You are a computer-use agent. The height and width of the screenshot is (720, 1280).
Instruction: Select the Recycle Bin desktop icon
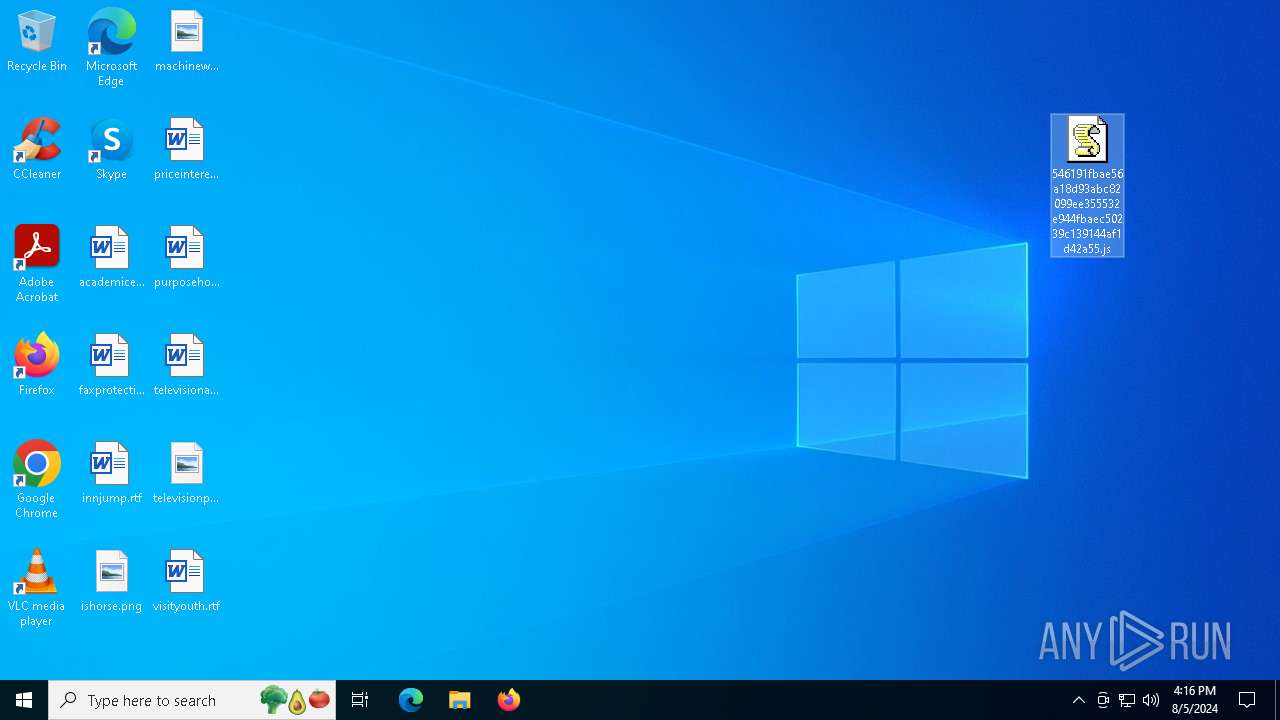(37, 42)
